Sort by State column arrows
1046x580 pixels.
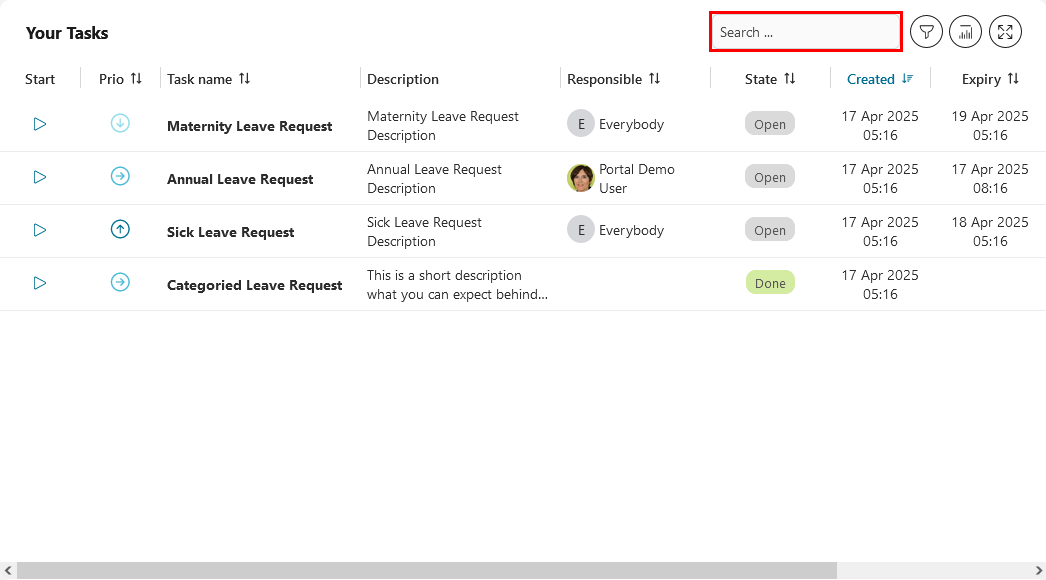pyautogui.click(x=790, y=79)
